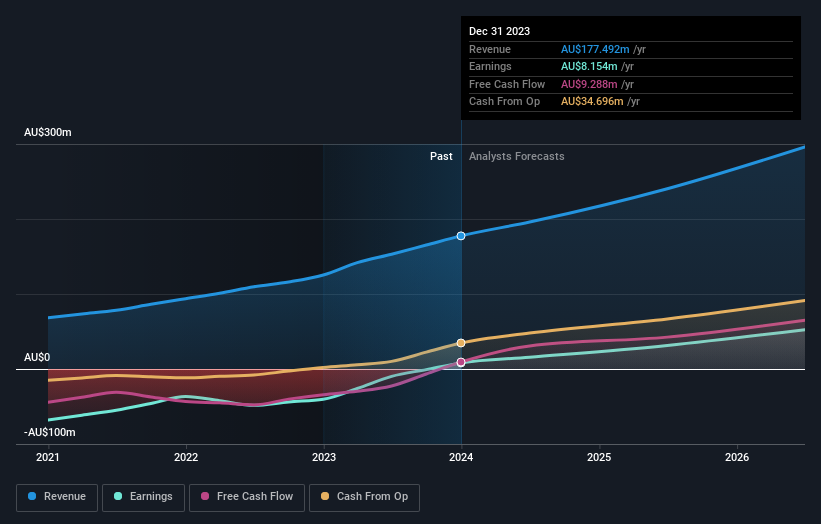Viewport: 821px width, 524px height.
Task: Click the Earnings label in the tooltip
Action: (490, 66)
